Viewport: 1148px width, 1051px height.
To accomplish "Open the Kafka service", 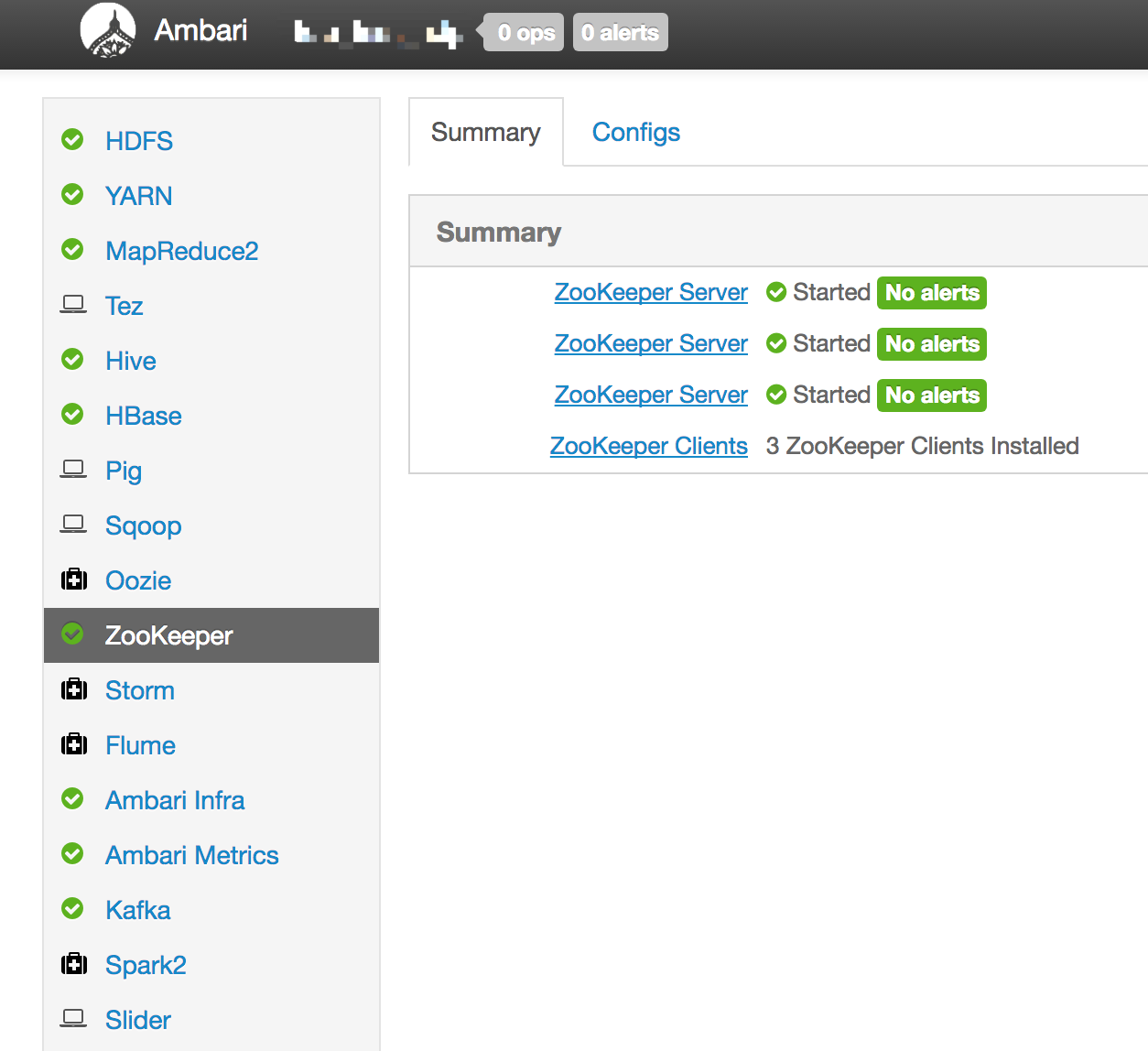I will (x=138, y=910).
